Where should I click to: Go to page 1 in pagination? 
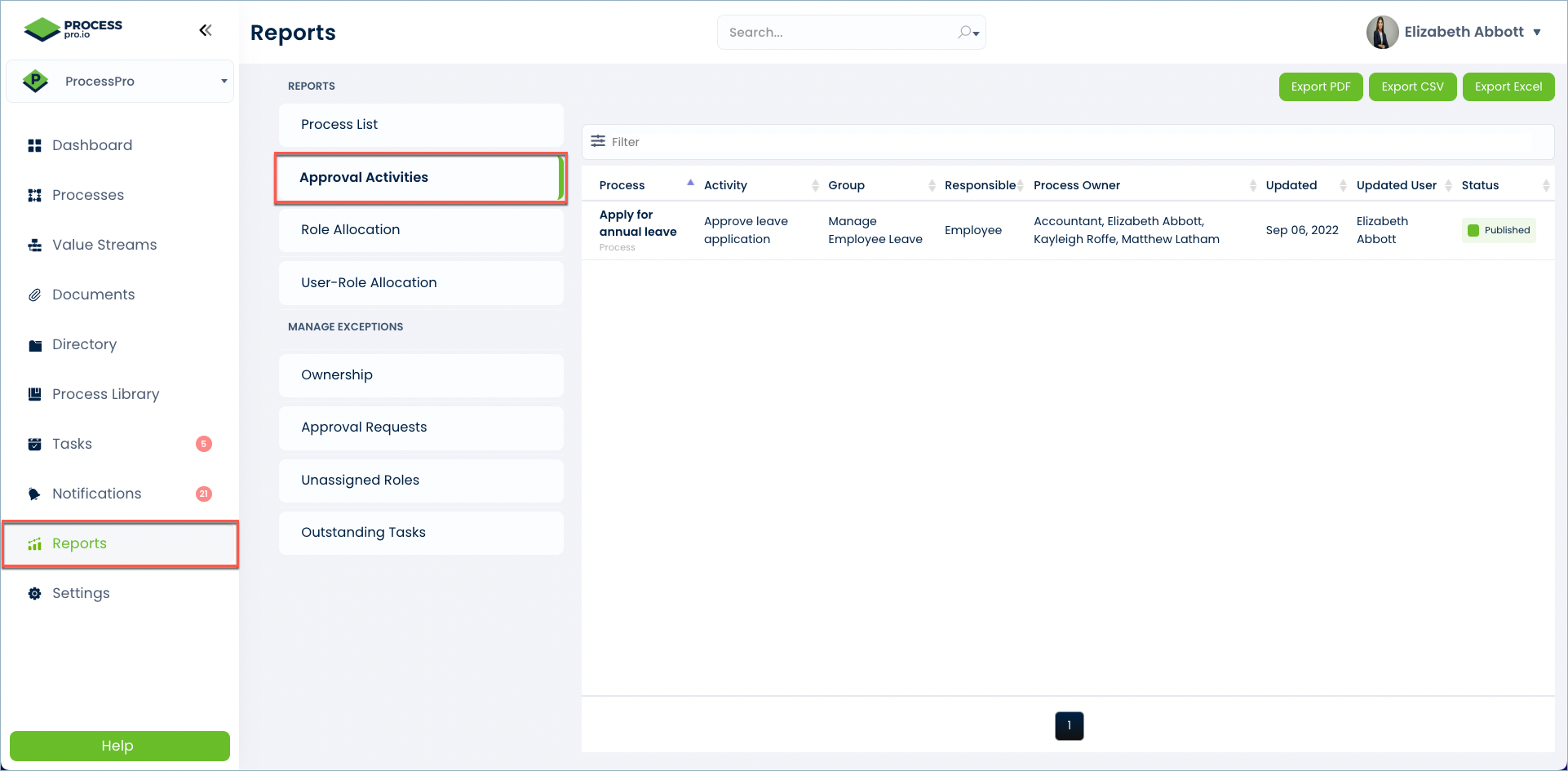tap(1069, 725)
